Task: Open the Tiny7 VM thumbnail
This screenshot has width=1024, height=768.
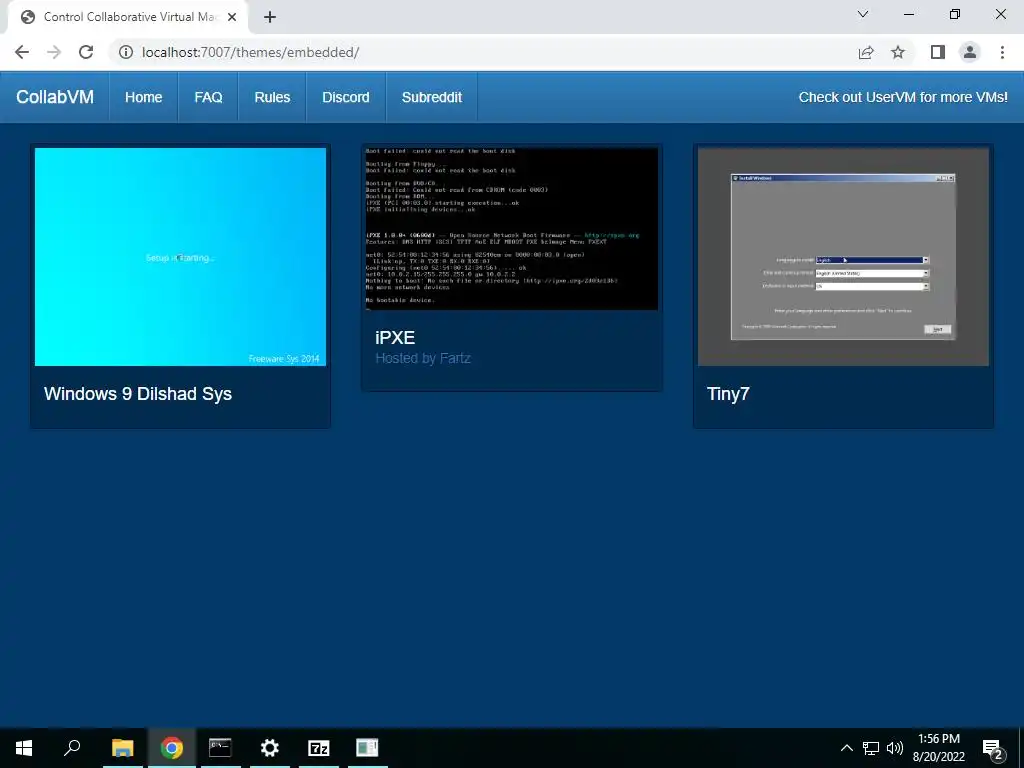Action: click(843, 257)
